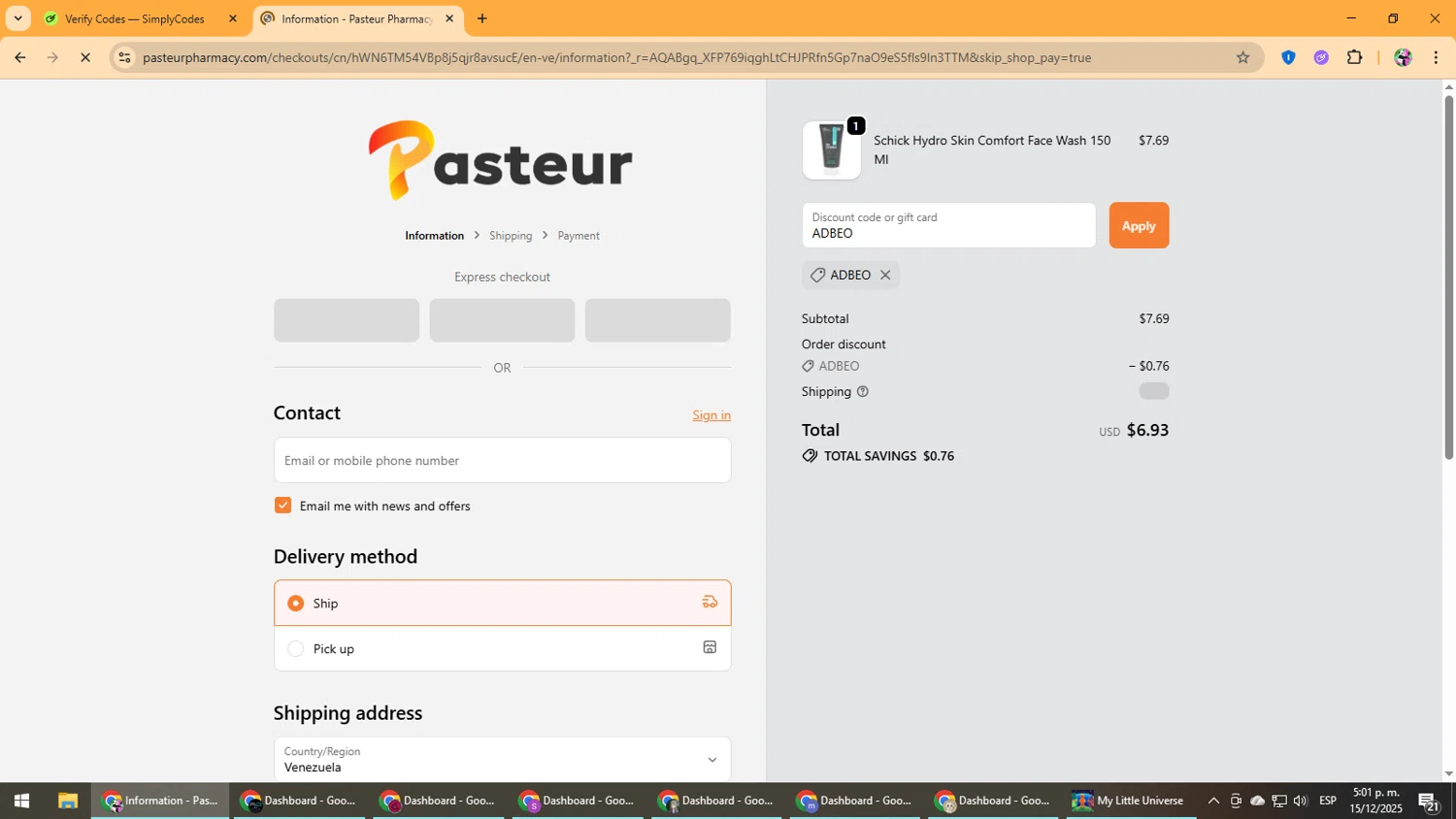Open the network tray icon
Viewport: 1456px width, 819px height.
(1279, 801)
